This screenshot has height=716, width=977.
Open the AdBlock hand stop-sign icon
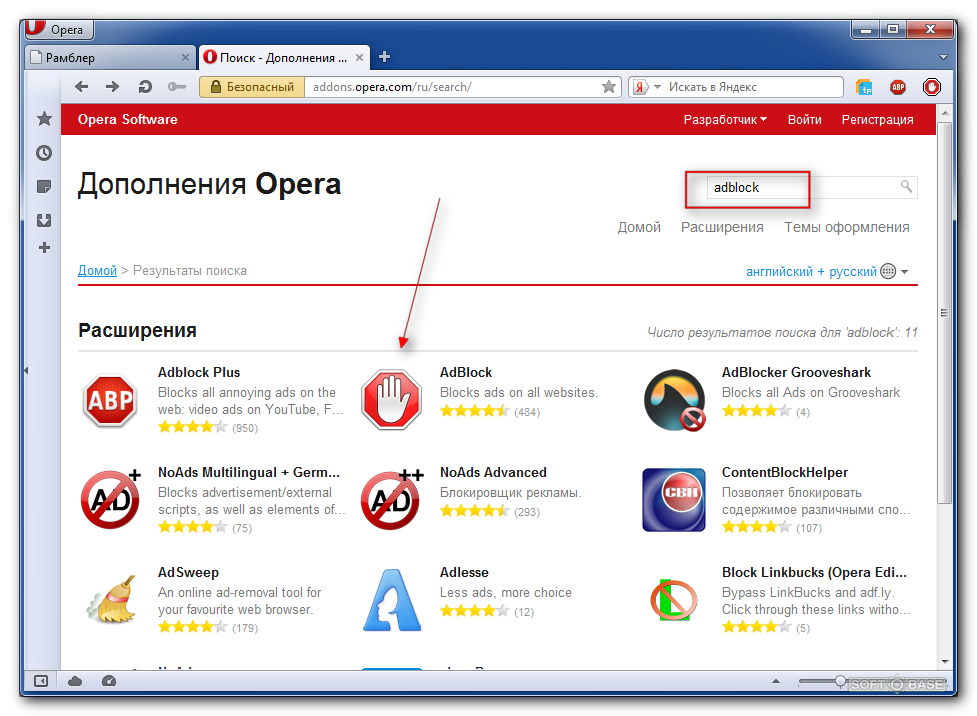[392, 400]
